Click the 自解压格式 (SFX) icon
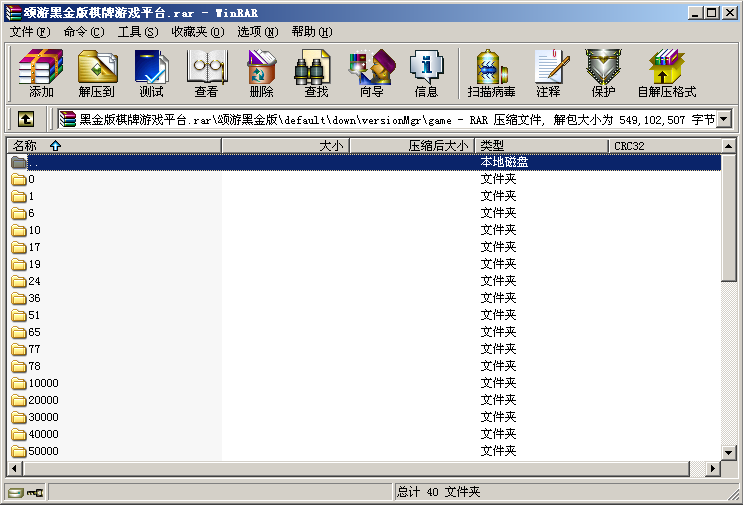This screenshot has height=505, width=743. tap(666, 74)
